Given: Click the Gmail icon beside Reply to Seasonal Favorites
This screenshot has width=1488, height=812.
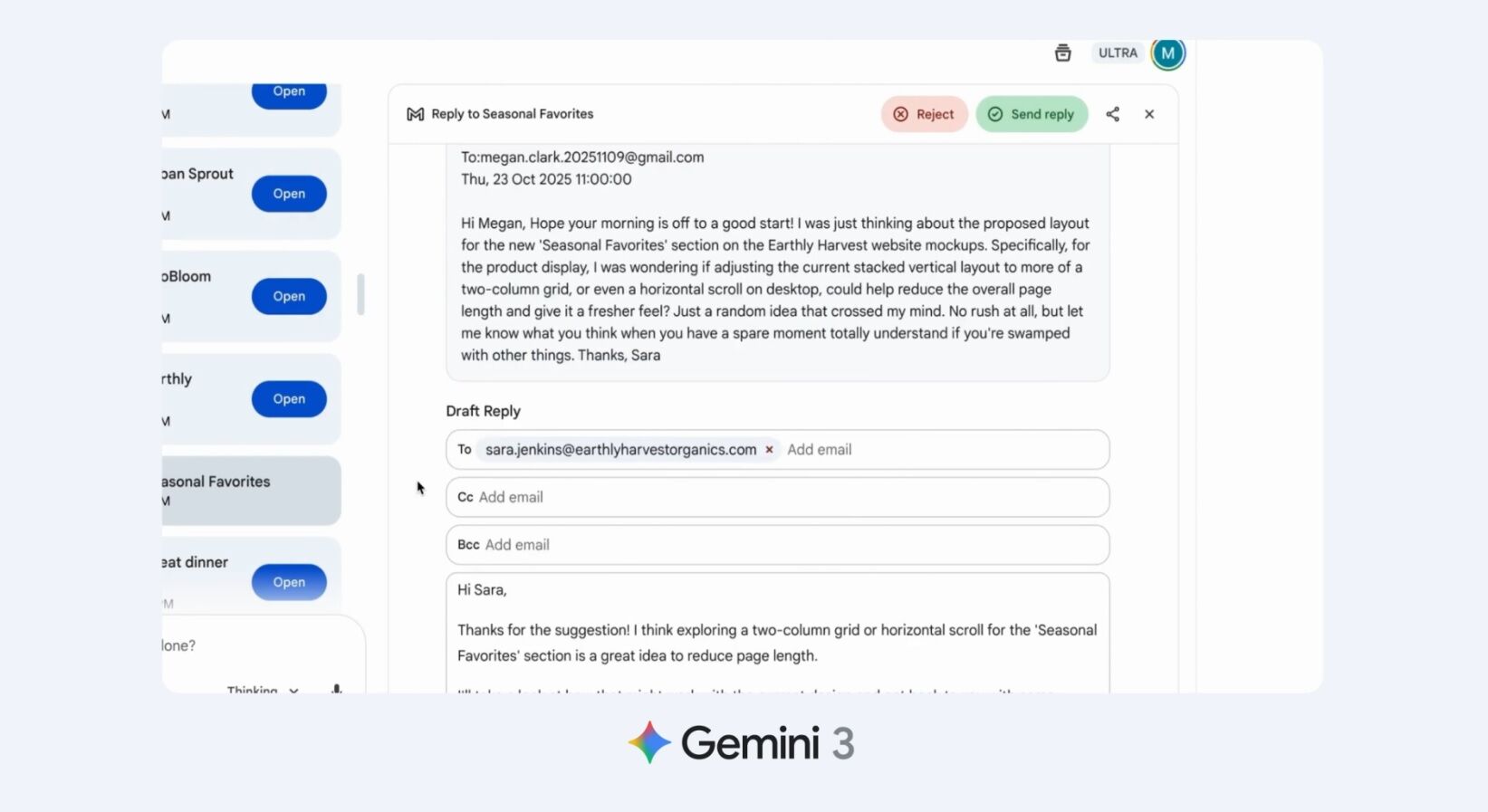Looking at the screenshot, I should click(x=414, y=114).
